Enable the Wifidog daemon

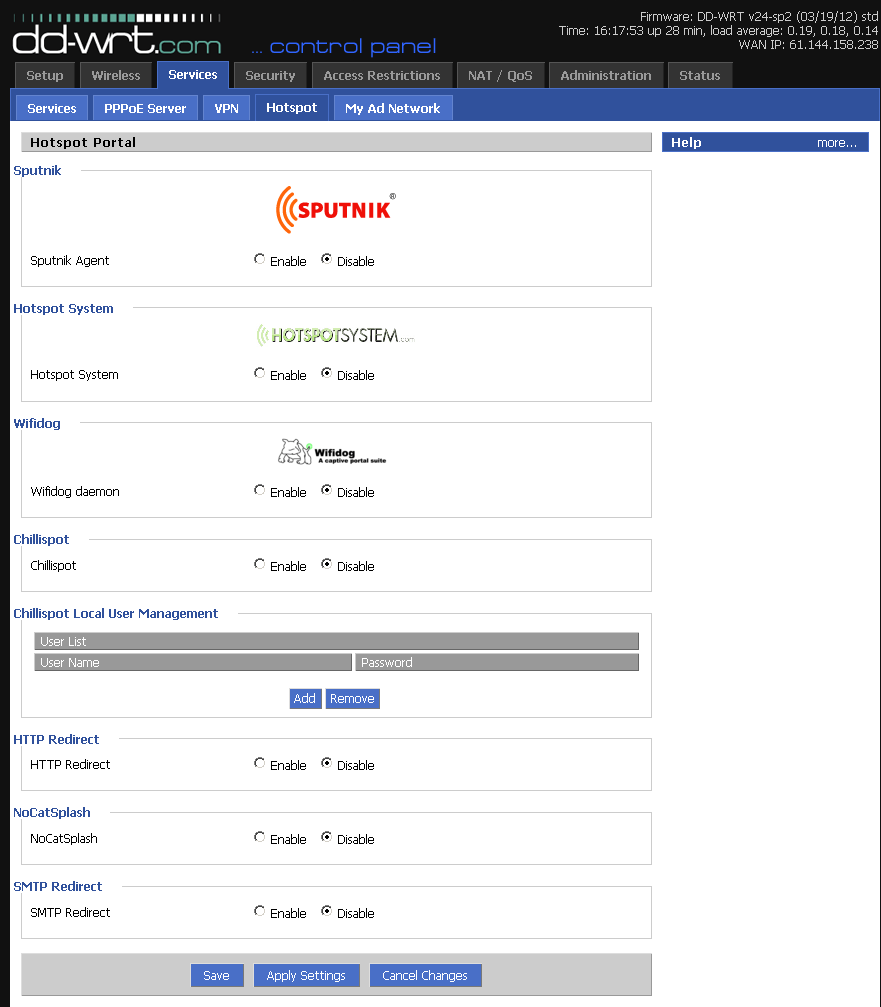[259, 490]
